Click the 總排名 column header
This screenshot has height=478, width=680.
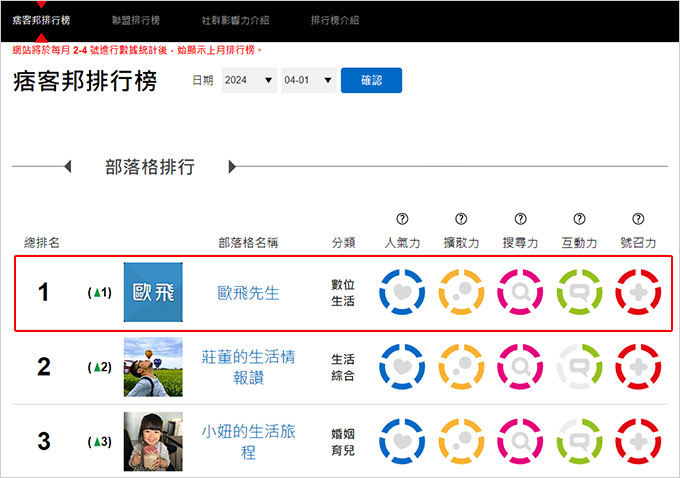click(42, 242)
